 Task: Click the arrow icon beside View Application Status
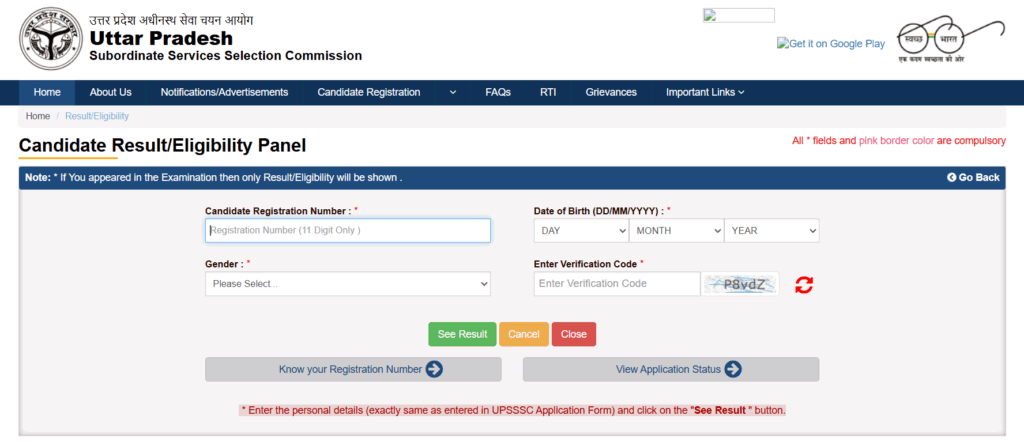733,369
